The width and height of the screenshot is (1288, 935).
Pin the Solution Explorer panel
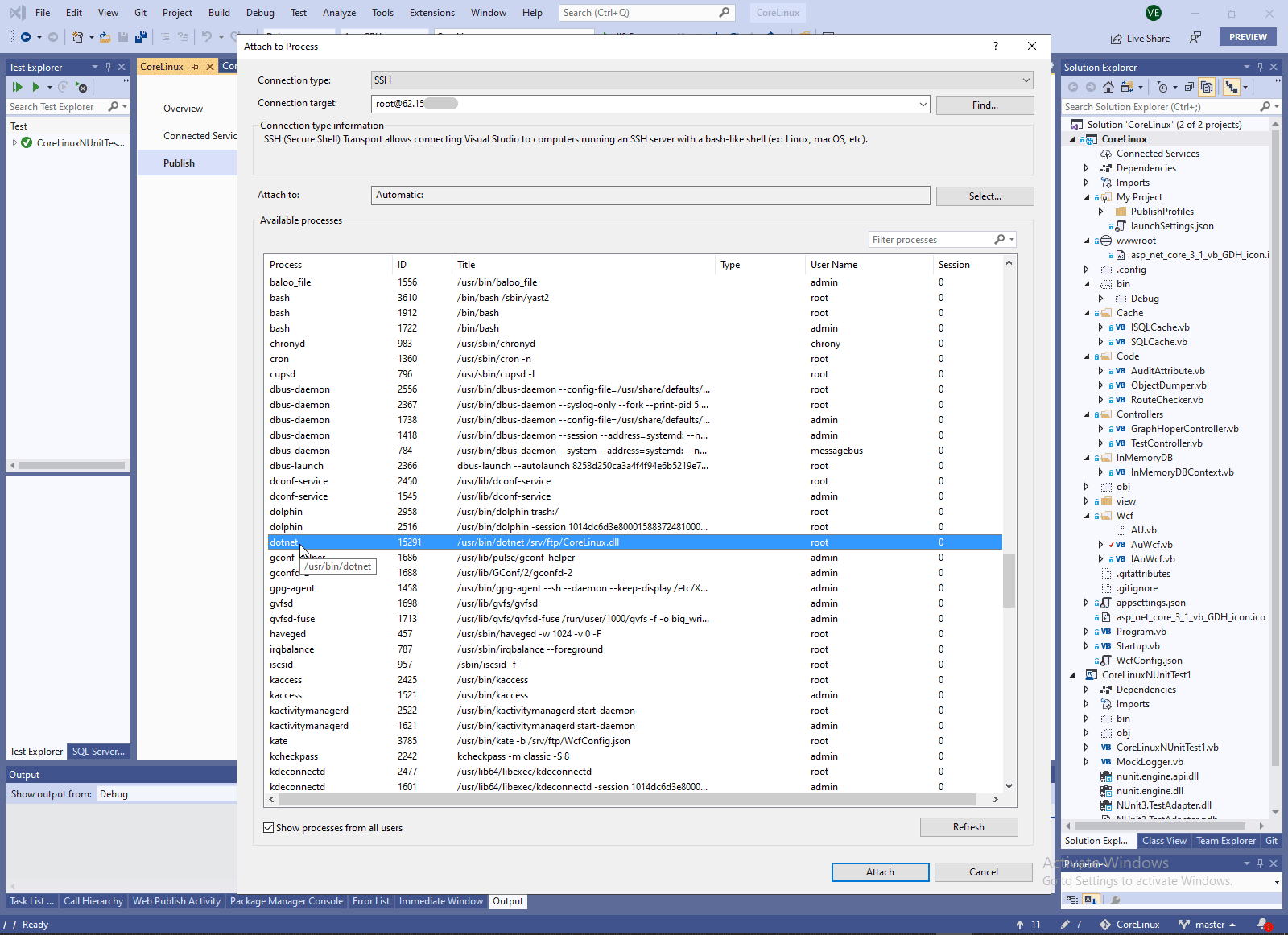pos(1260,67)
